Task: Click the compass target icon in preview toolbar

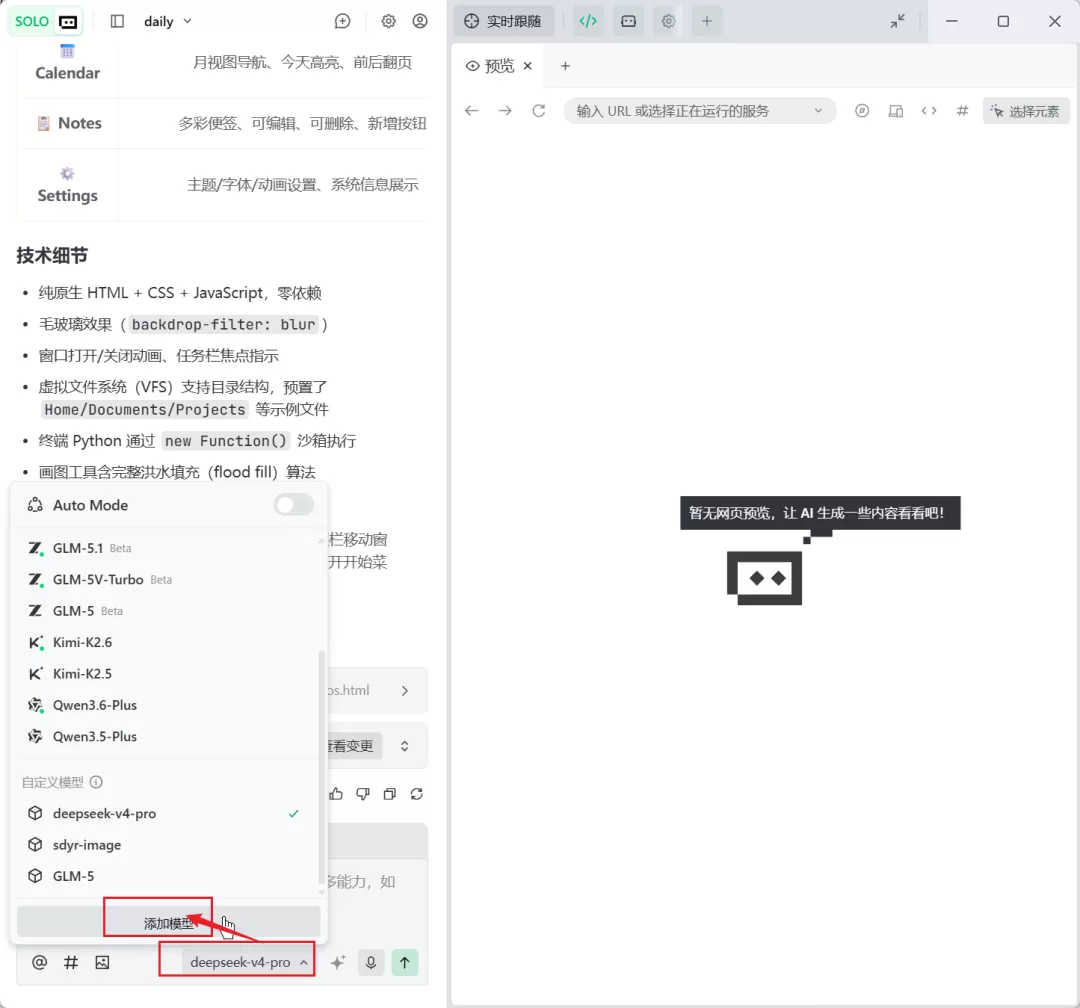Action: click(862, 111)
